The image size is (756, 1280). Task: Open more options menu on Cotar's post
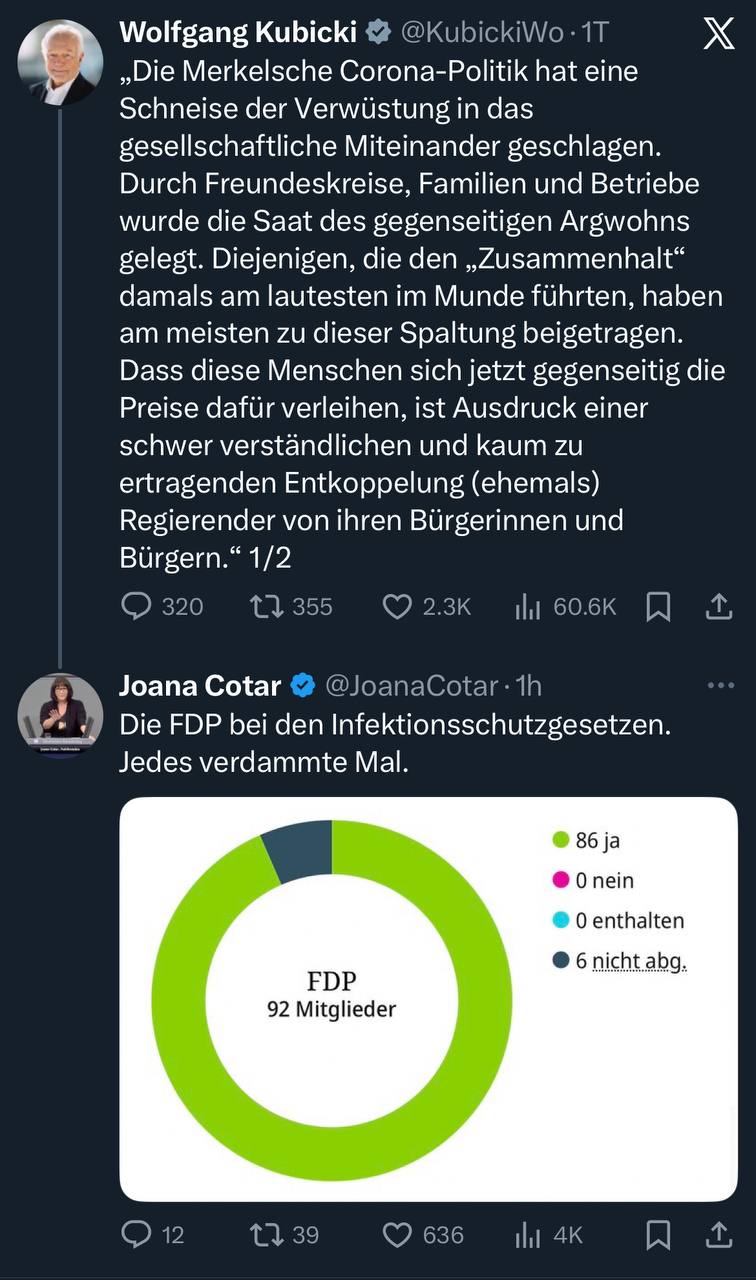pyautogui.click(x=720, y=686)
